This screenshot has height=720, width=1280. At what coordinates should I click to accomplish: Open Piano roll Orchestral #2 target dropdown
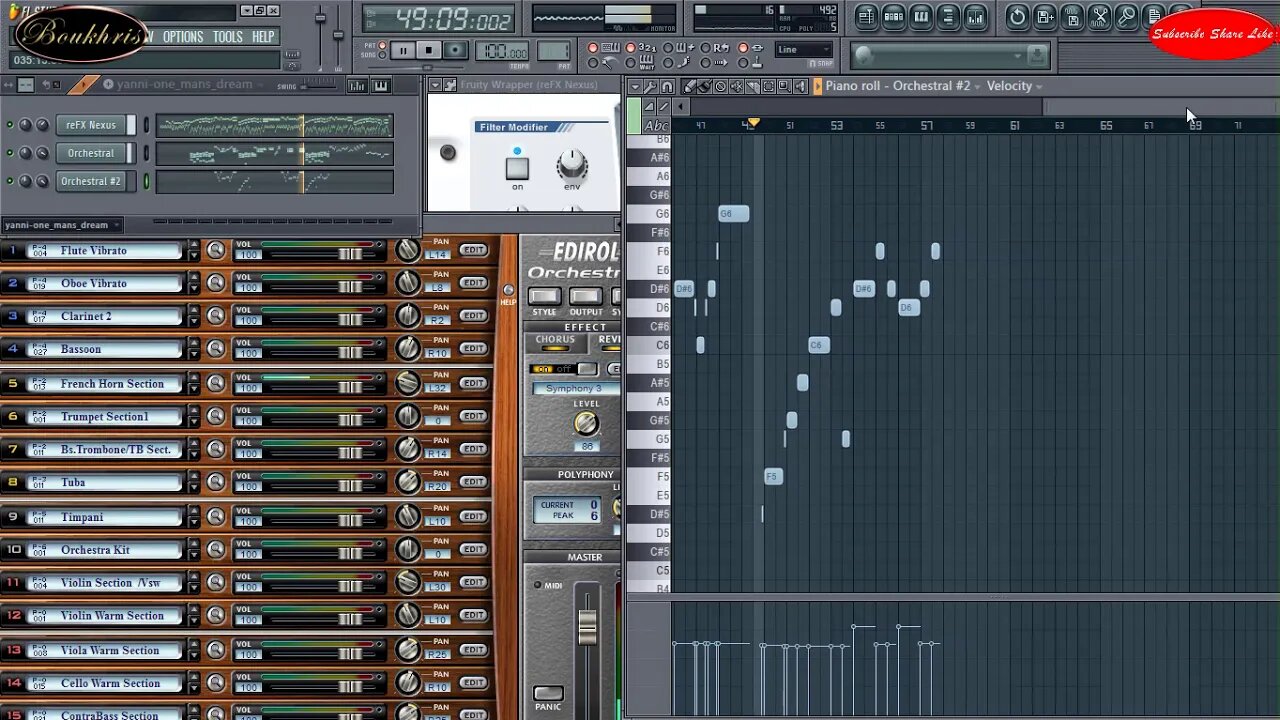point(935,86)
